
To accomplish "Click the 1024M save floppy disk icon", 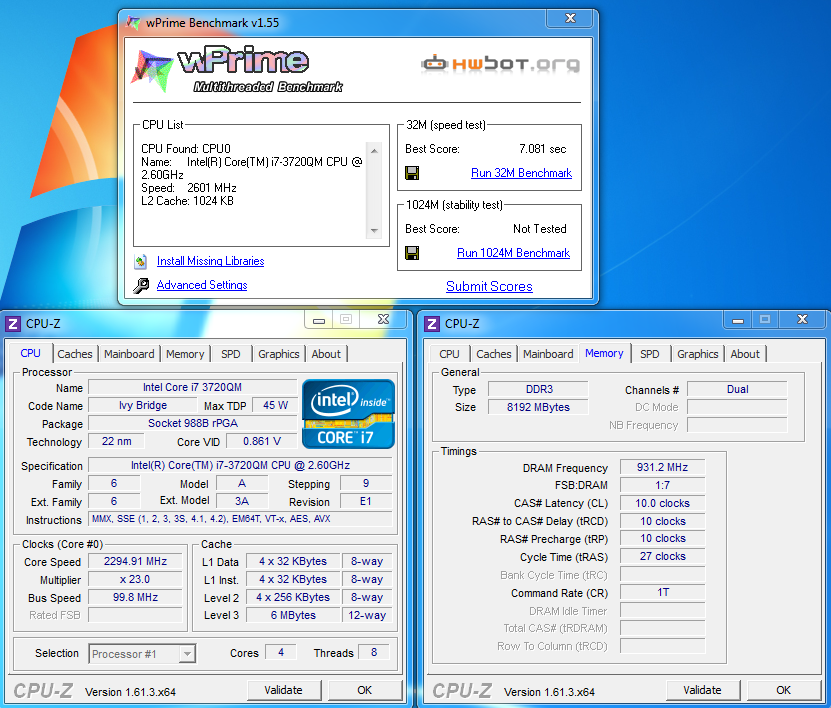I will click(x=412, y=253).
